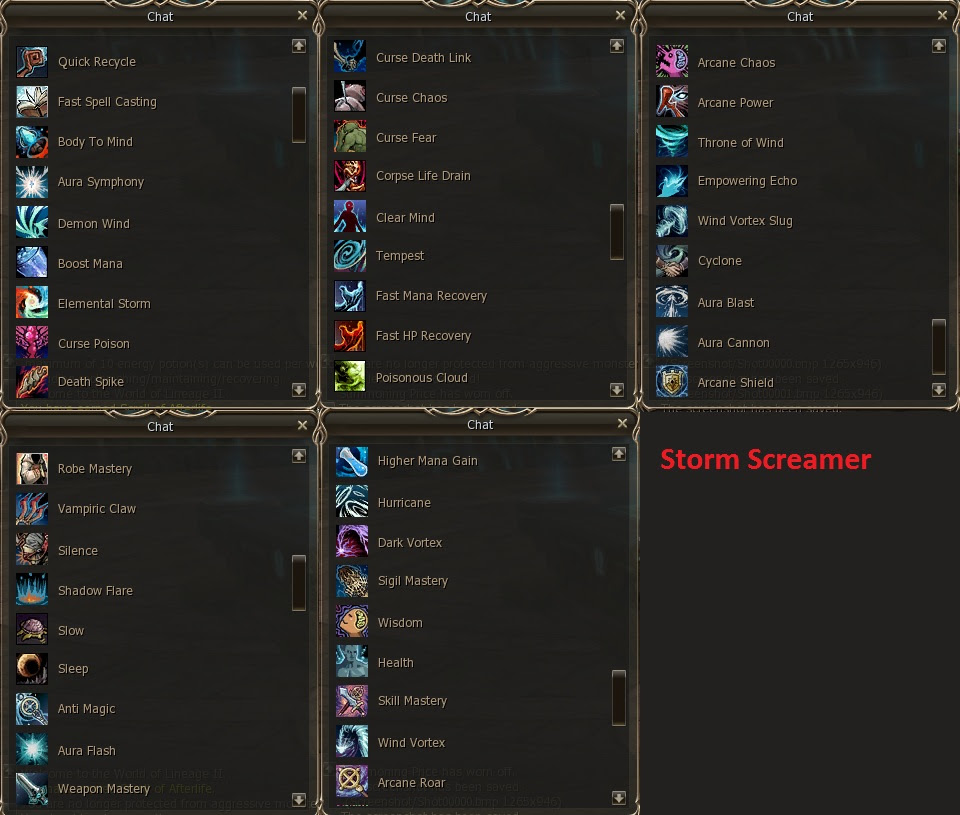Click scroll-up arrow in Quick Recycle panel

click(x=299, y=46)
